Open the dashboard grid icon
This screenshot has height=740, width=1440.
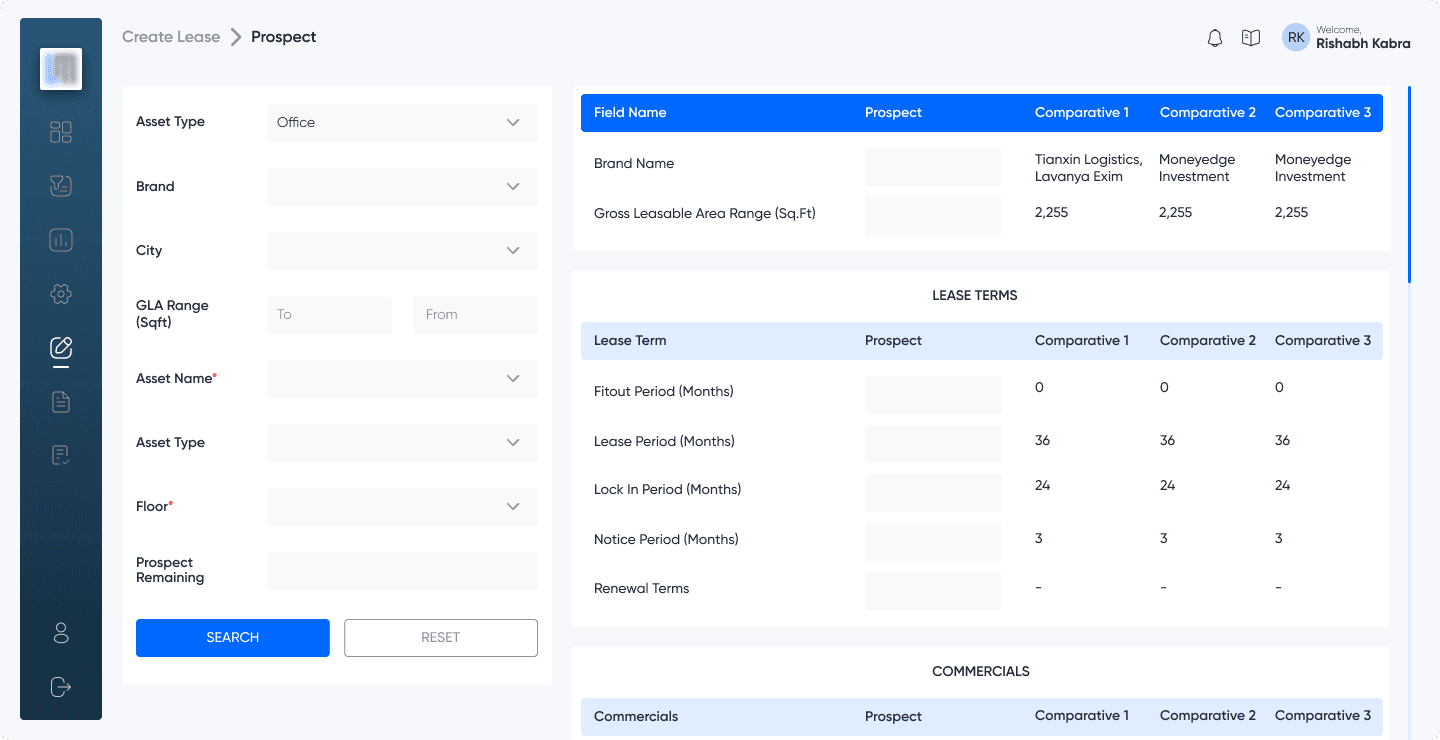61,132
